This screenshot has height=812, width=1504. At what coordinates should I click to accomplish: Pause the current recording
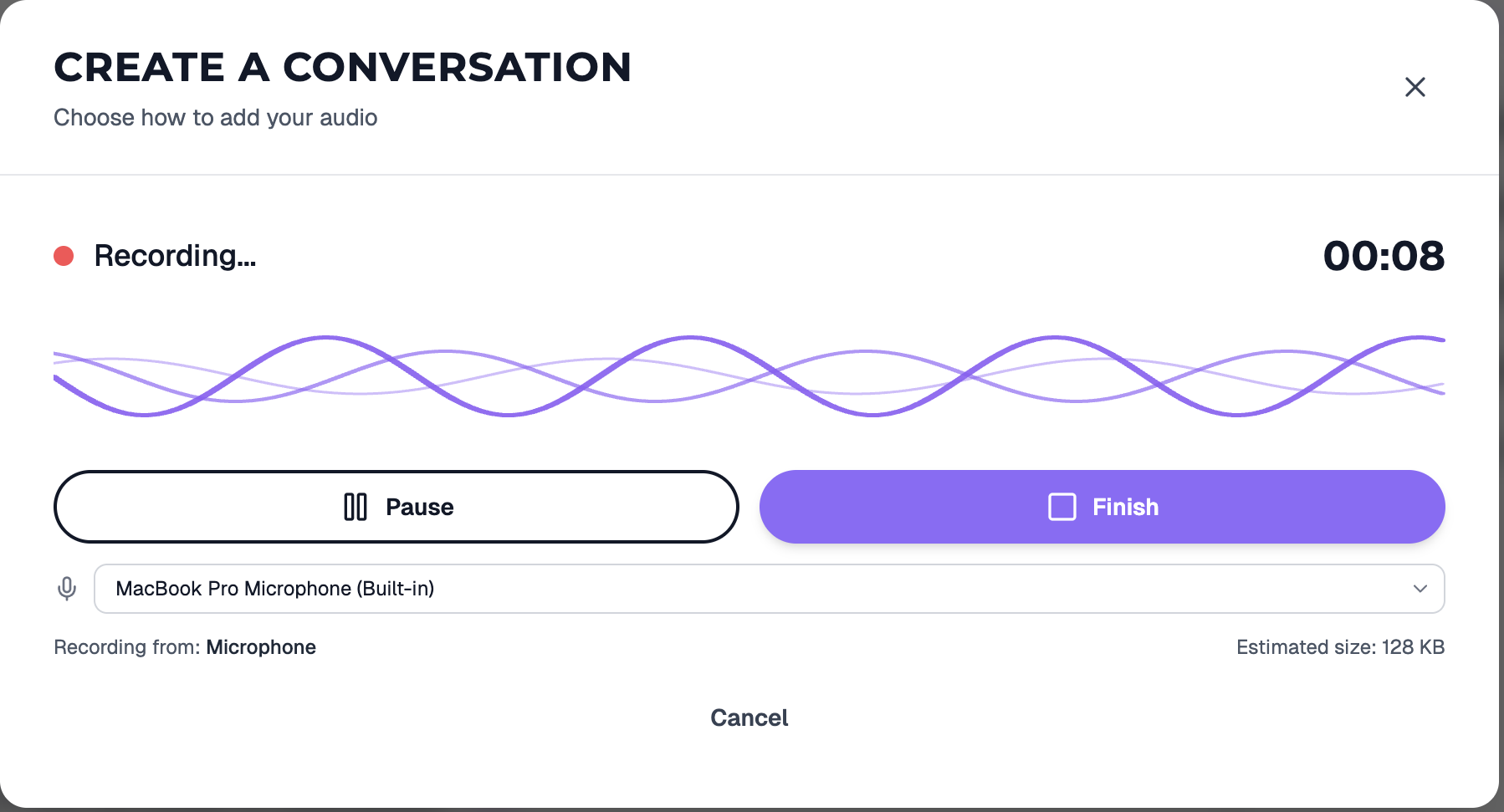click(x=396, y=507)
